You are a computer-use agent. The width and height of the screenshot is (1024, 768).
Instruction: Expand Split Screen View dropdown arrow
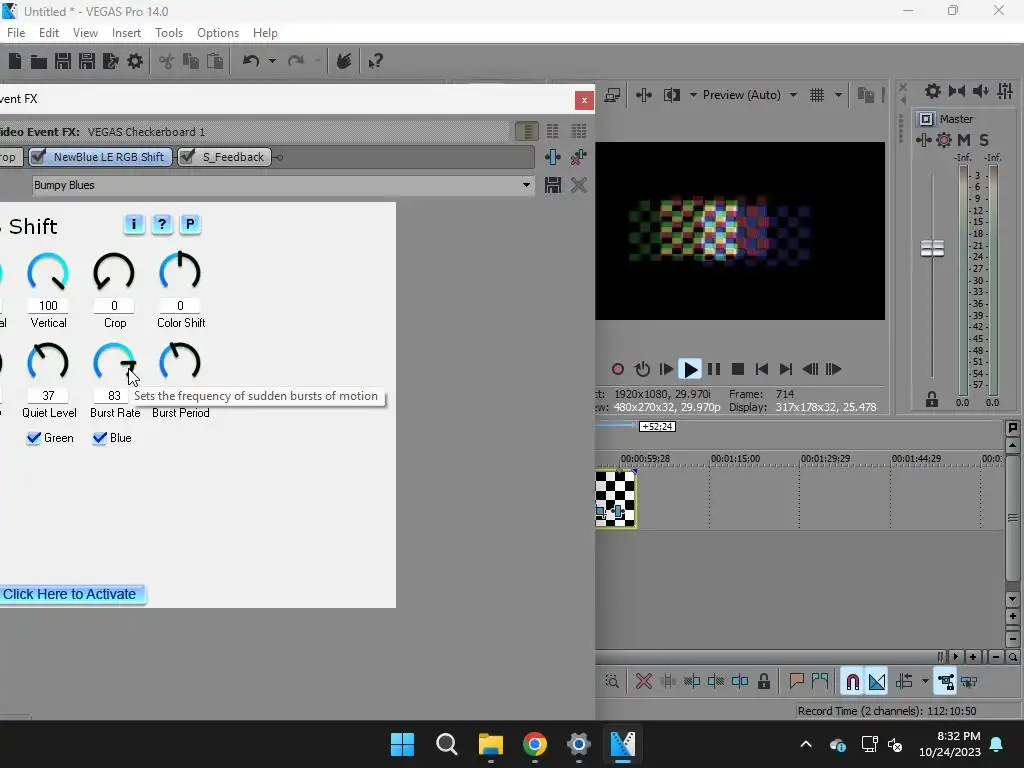pyautogui.click(x=693, y=95)
